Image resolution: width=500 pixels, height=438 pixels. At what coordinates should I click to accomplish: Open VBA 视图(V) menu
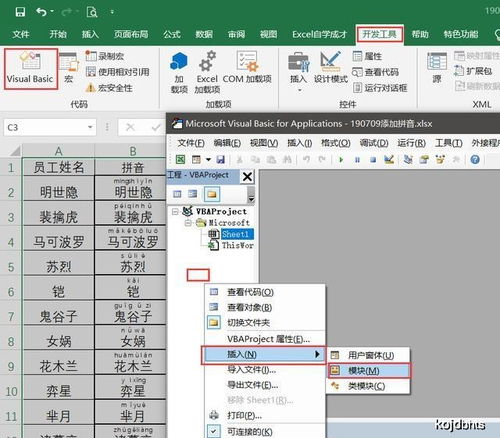tap(264, 143)
